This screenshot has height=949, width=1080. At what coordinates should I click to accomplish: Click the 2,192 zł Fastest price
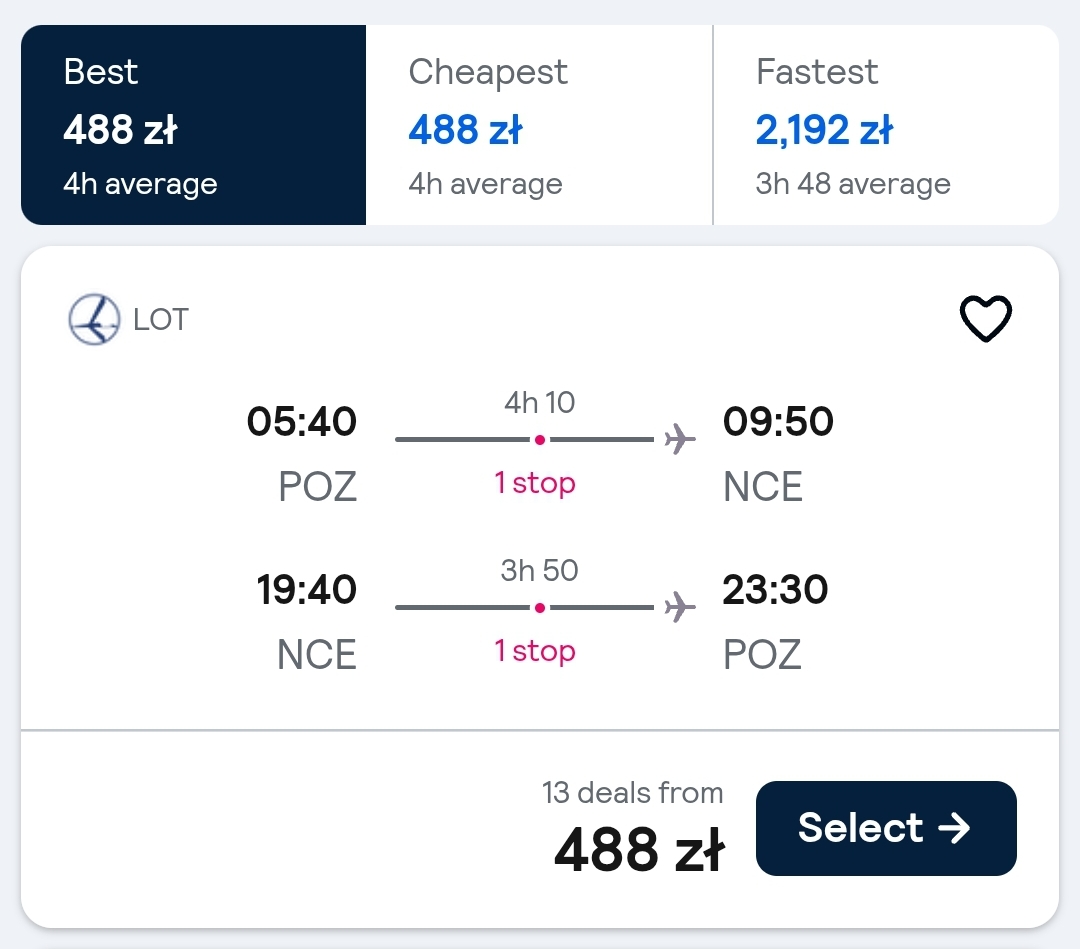pos(824,129)
